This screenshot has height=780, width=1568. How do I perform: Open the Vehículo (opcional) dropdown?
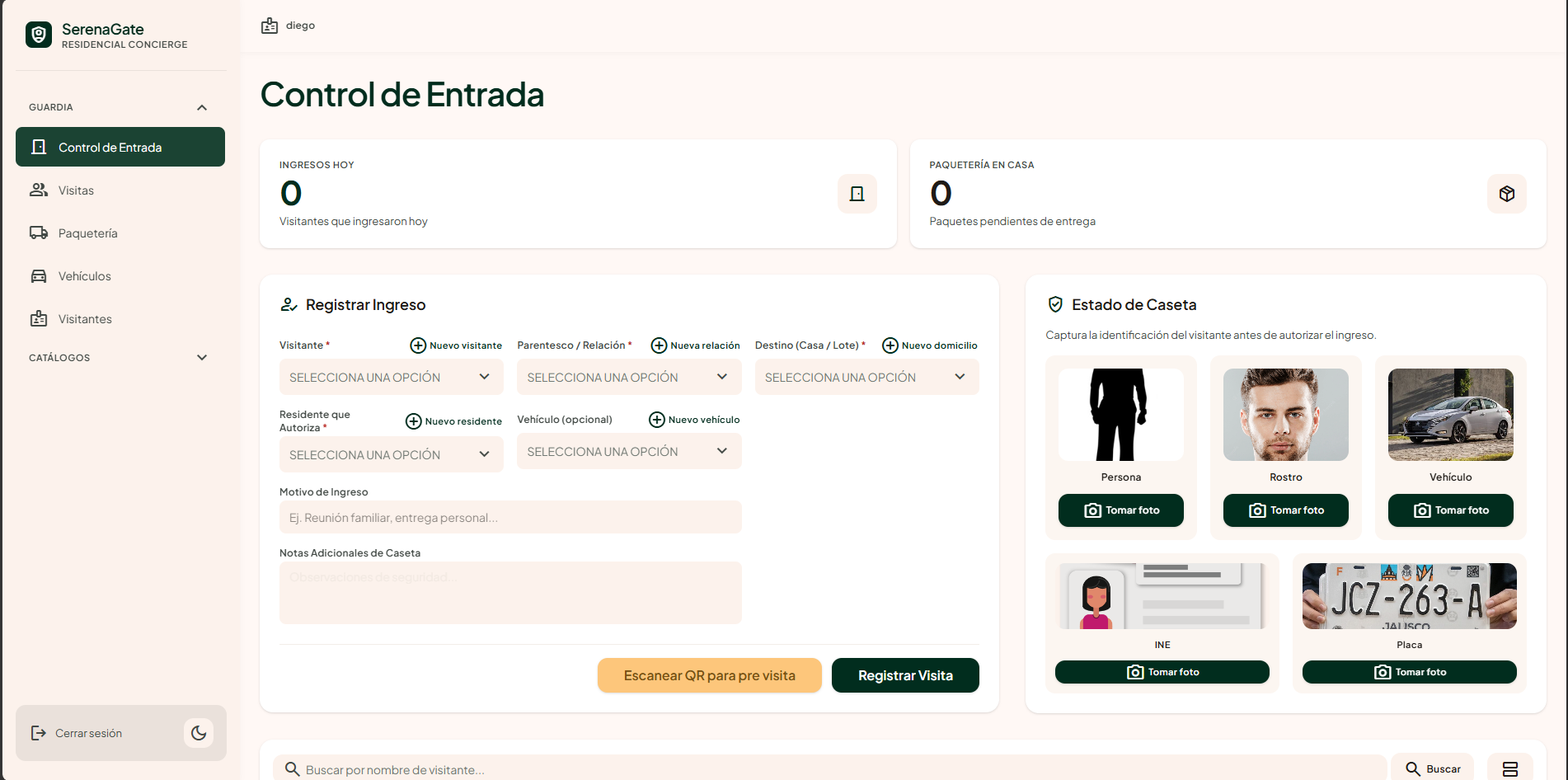pyautogui.click(x=629, y=451)
